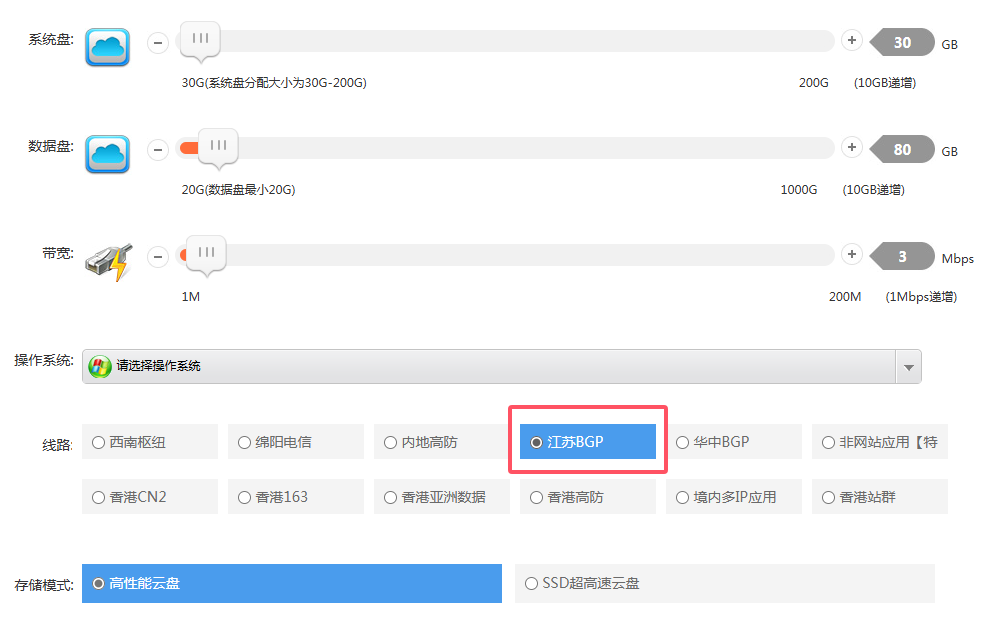Increase data disk size with plus button
The image size is (1002, 631).
click(x=851, y=148)
